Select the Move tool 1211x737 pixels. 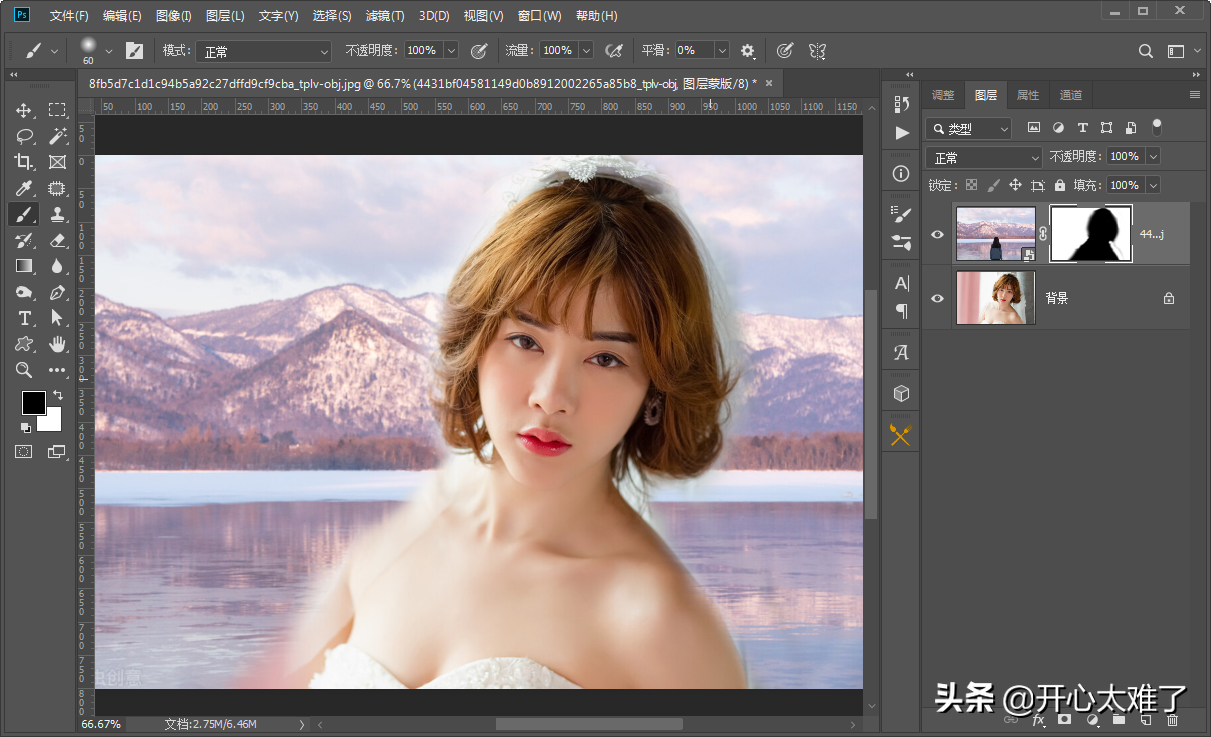(24, 110)
